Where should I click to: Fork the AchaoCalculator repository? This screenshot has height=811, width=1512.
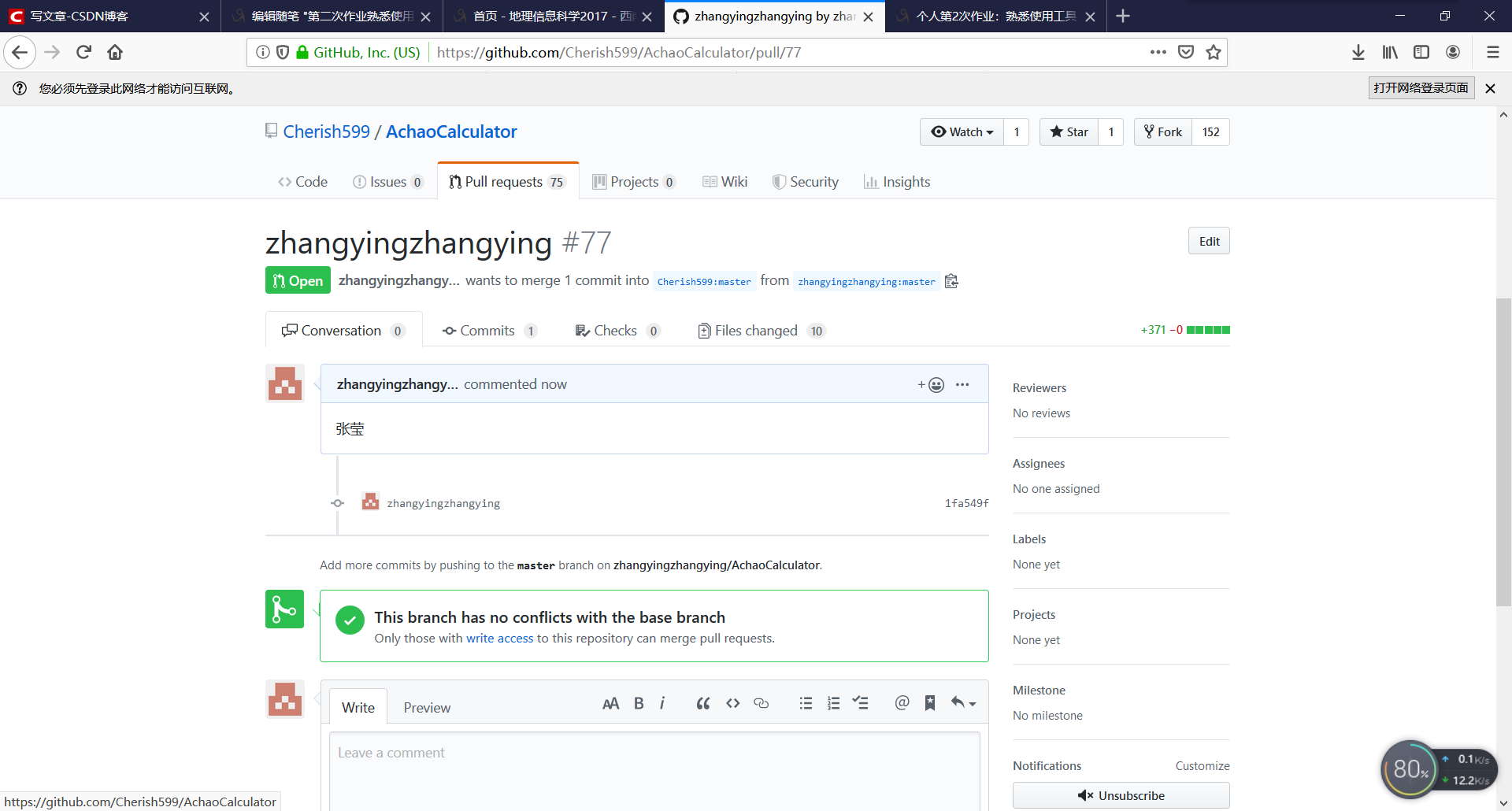pyautogui.click(x=1163, y=131)
